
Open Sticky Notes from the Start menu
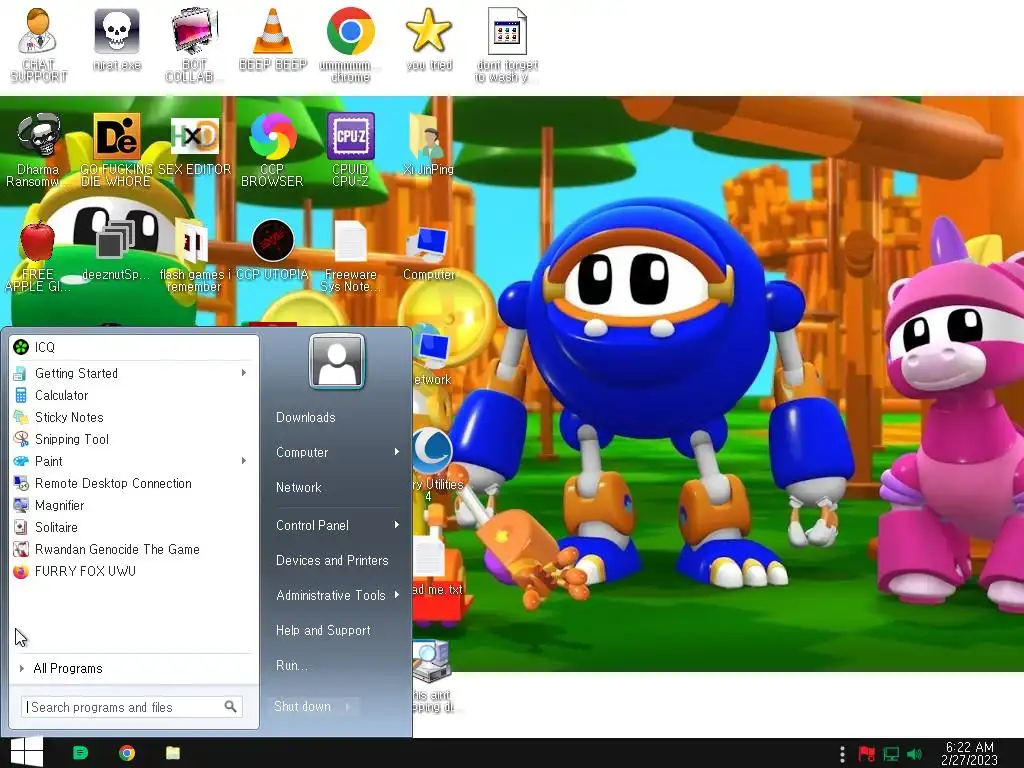tap(134, 417)
